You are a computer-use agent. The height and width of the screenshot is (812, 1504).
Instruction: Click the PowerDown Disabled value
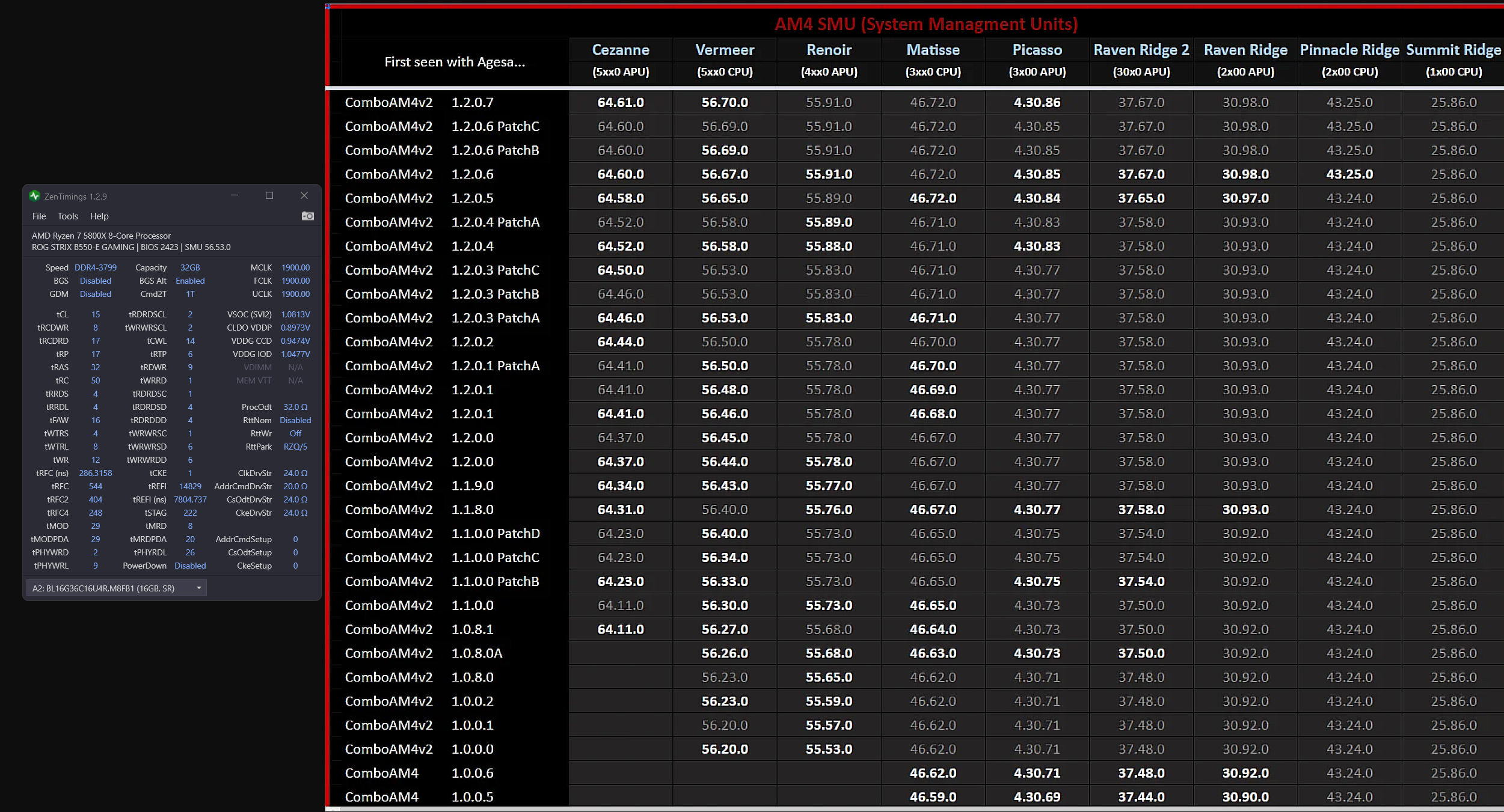point(190,566)
